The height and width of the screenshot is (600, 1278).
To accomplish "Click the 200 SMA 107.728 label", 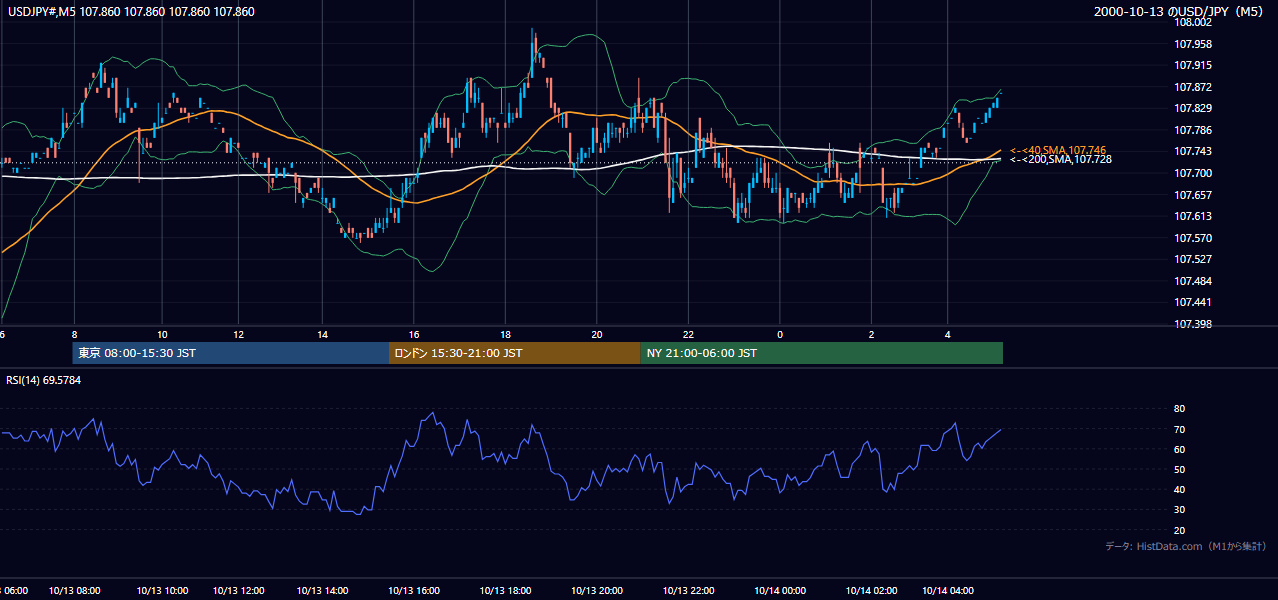I will pyautogui.click(x=1061, y=159).
